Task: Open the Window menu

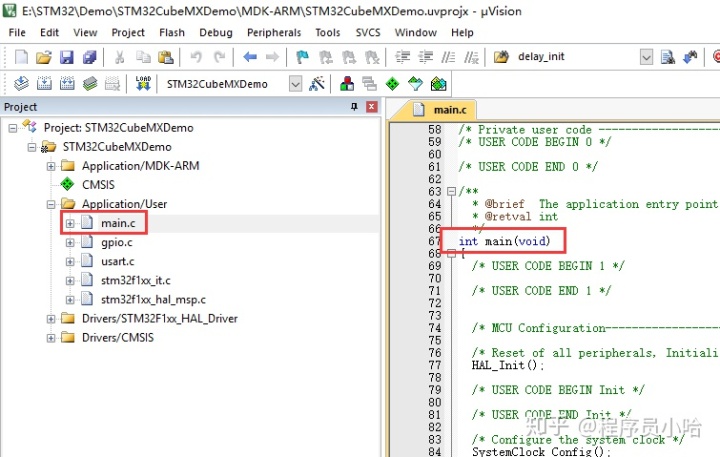Action: pos(416,33)
